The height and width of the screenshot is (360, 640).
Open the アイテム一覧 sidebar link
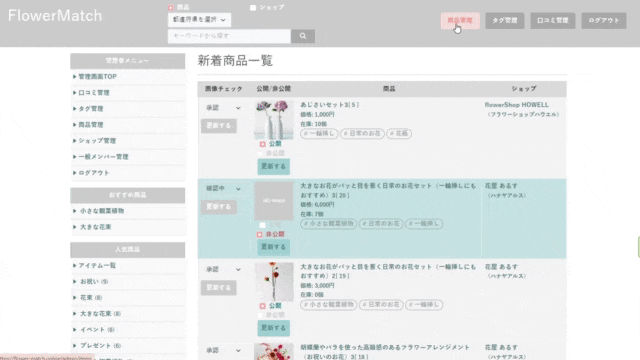97,266
